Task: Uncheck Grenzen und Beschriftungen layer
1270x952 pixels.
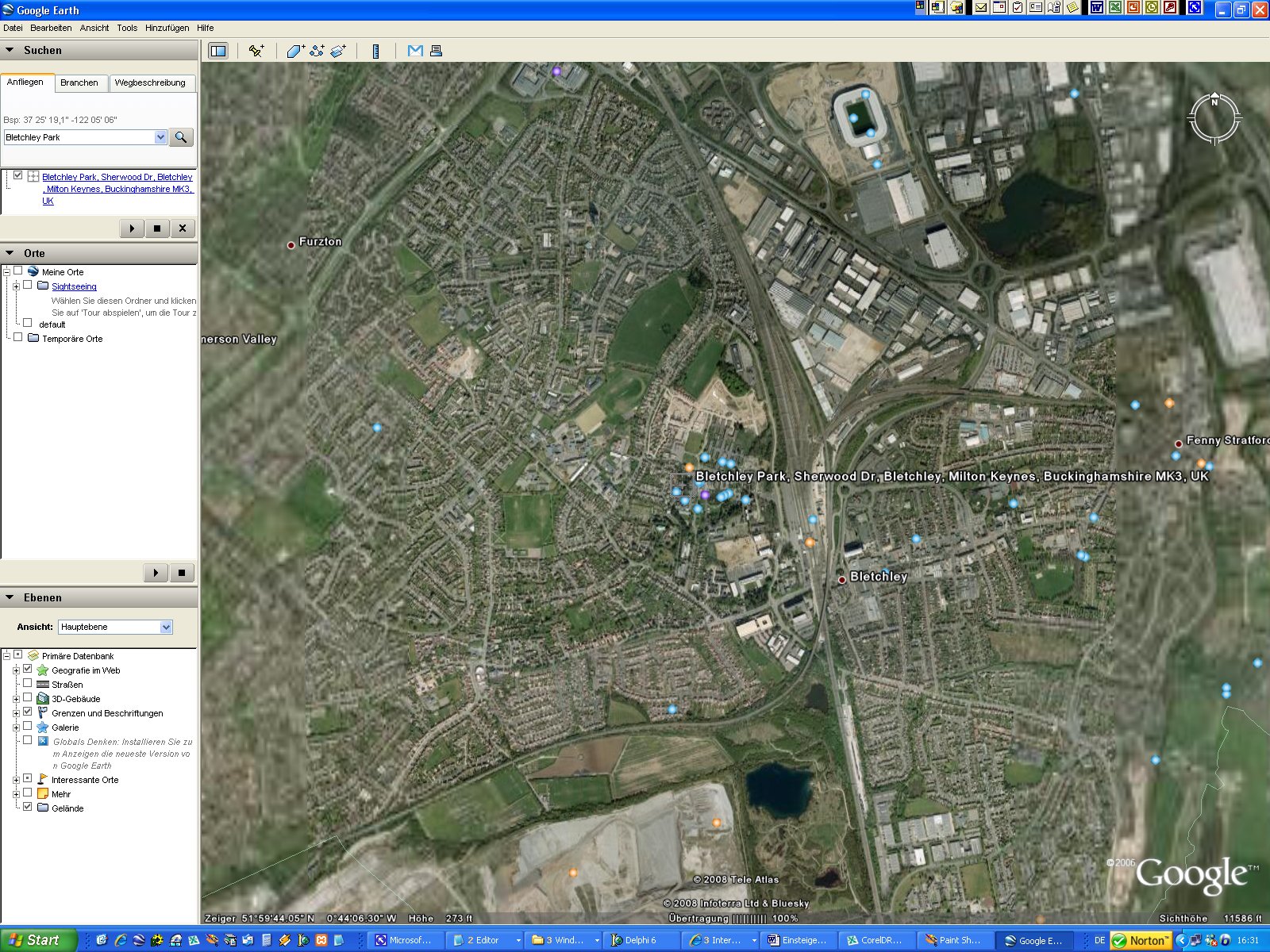Action: 28,712
